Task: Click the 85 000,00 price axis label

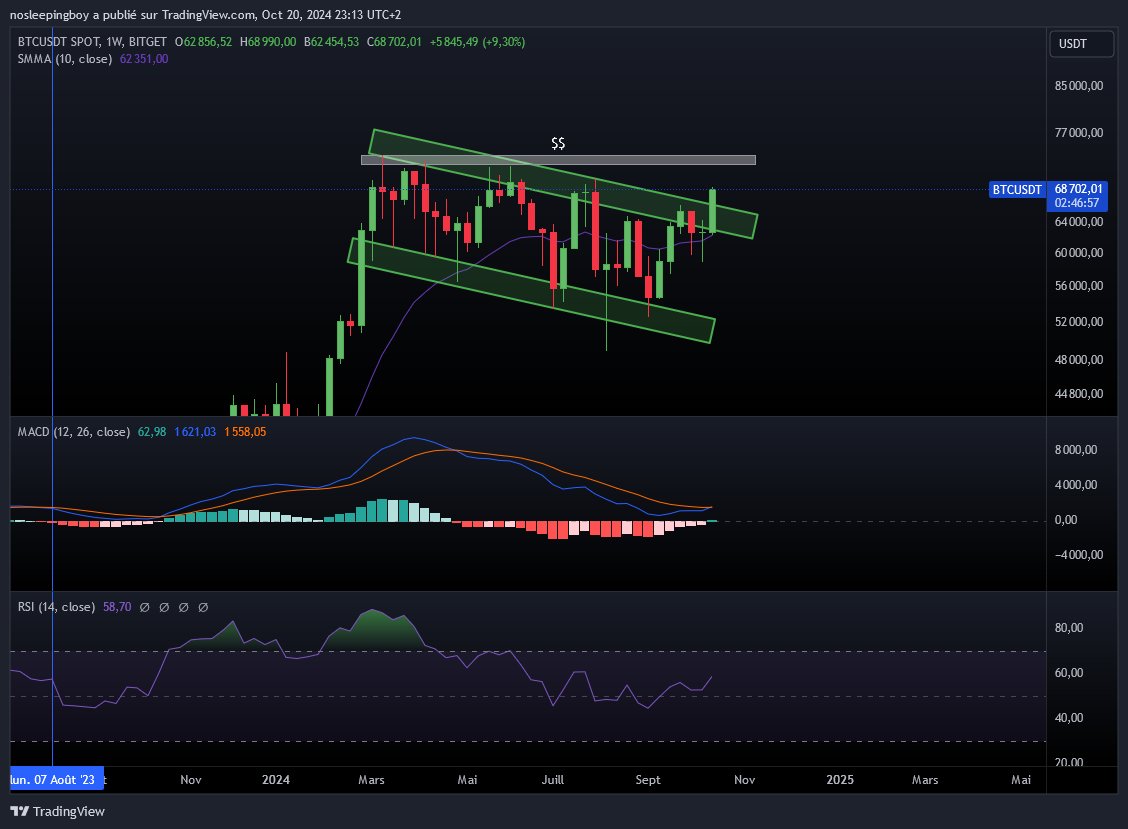Action: 1078,86
